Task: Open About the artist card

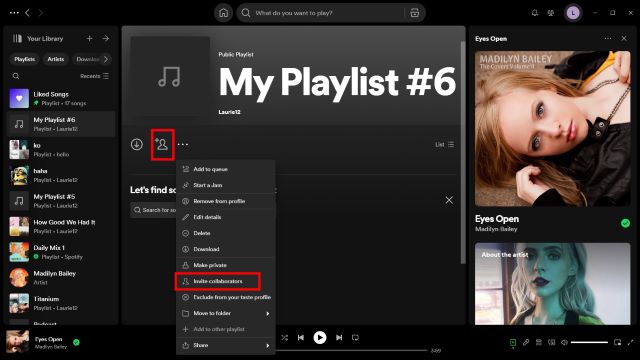Action: (x=553, y=284)
